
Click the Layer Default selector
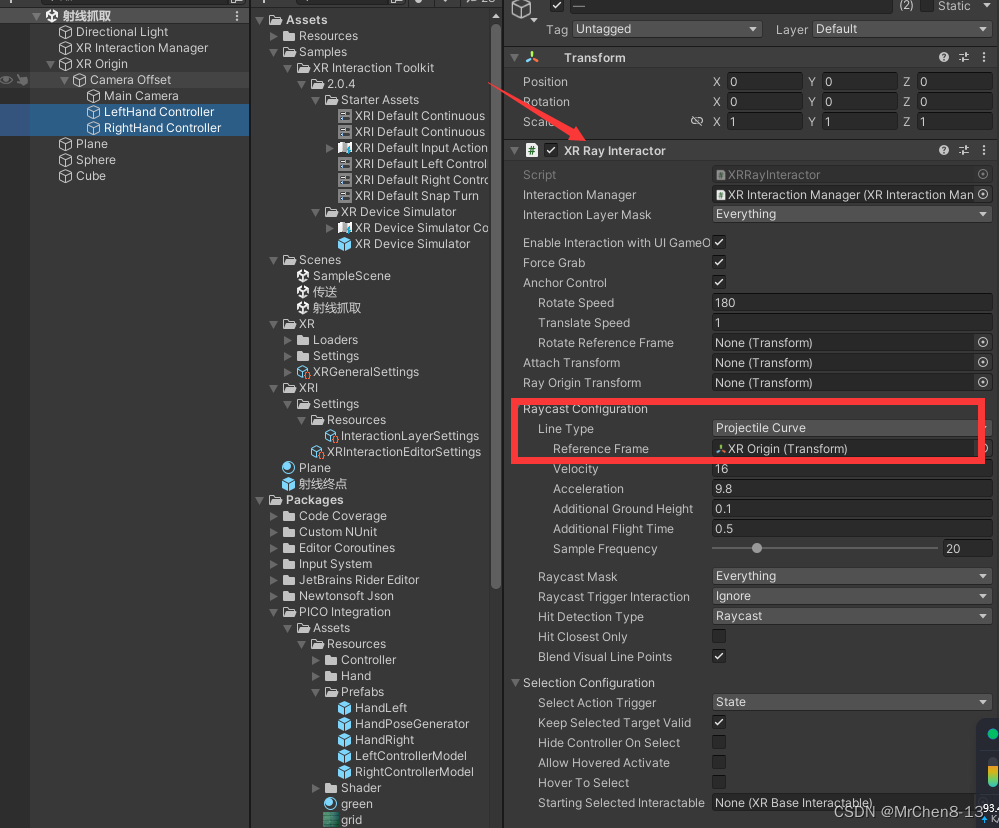pyautogui.click(x=900, y=29)
